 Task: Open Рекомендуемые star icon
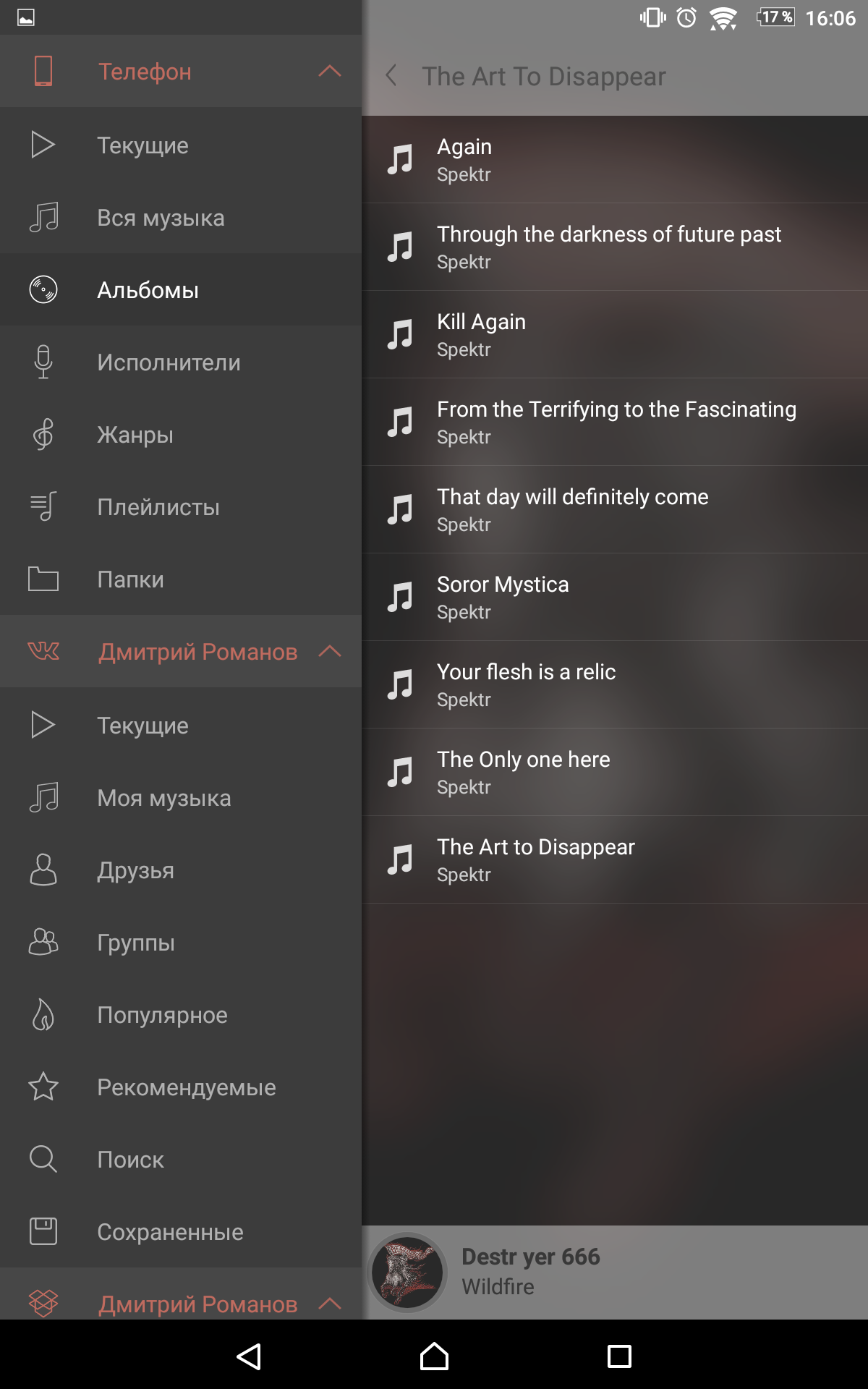pyautogui.click(x=43, y=1087)
